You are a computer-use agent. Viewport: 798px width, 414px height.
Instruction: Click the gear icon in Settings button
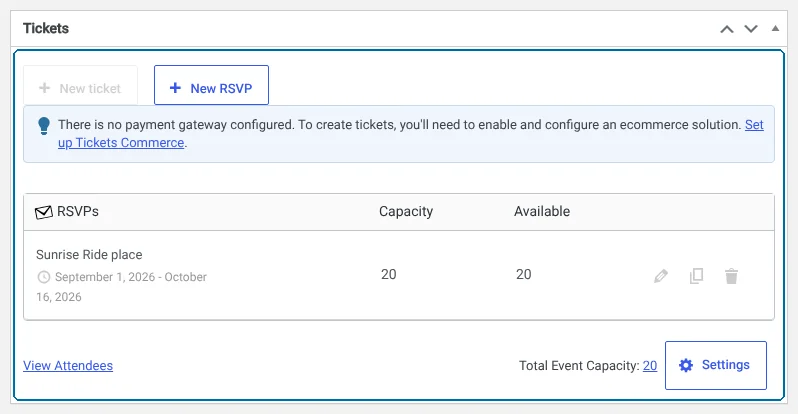[686, 365]
